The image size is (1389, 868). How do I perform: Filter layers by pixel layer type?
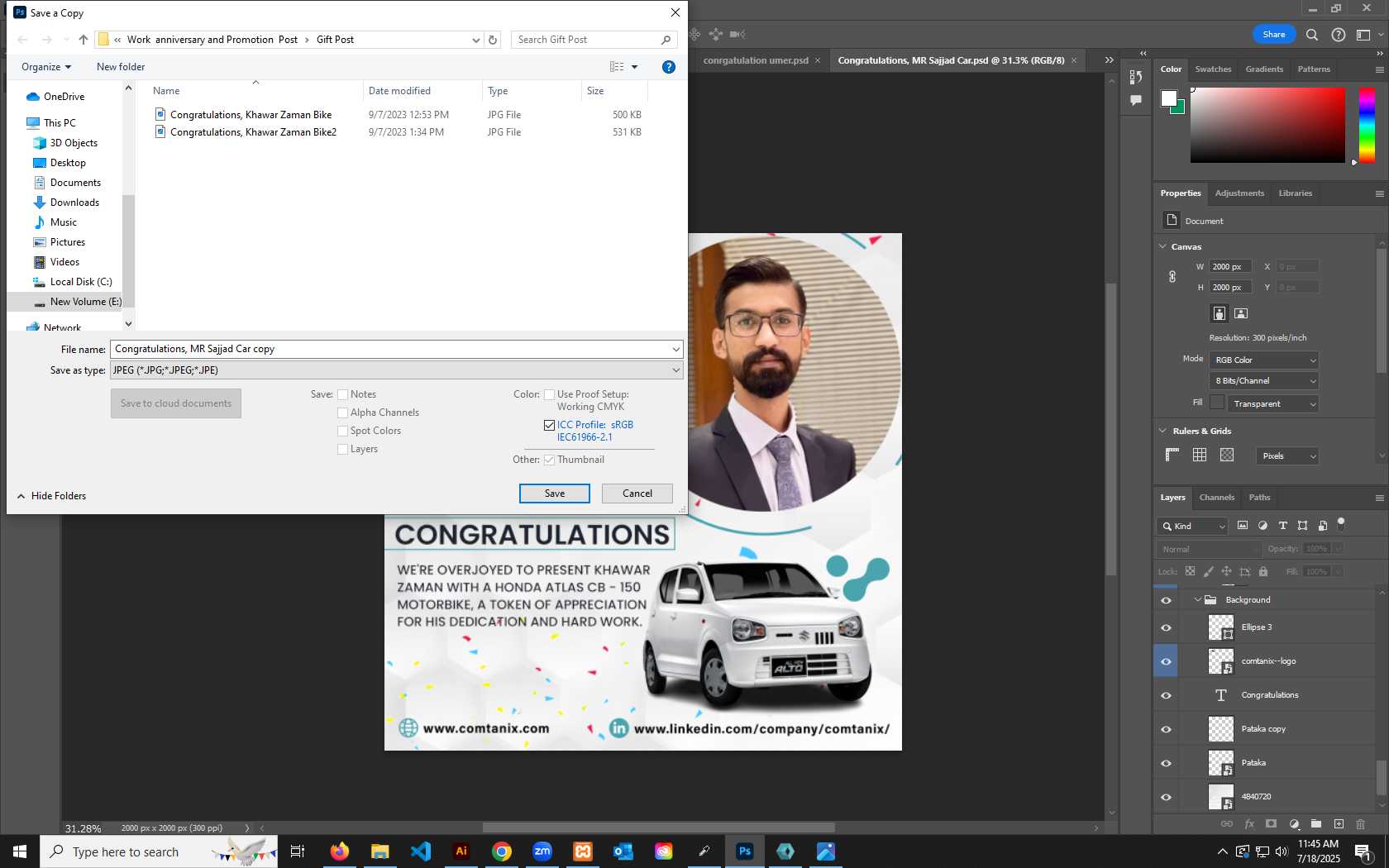coord(1243,526)
